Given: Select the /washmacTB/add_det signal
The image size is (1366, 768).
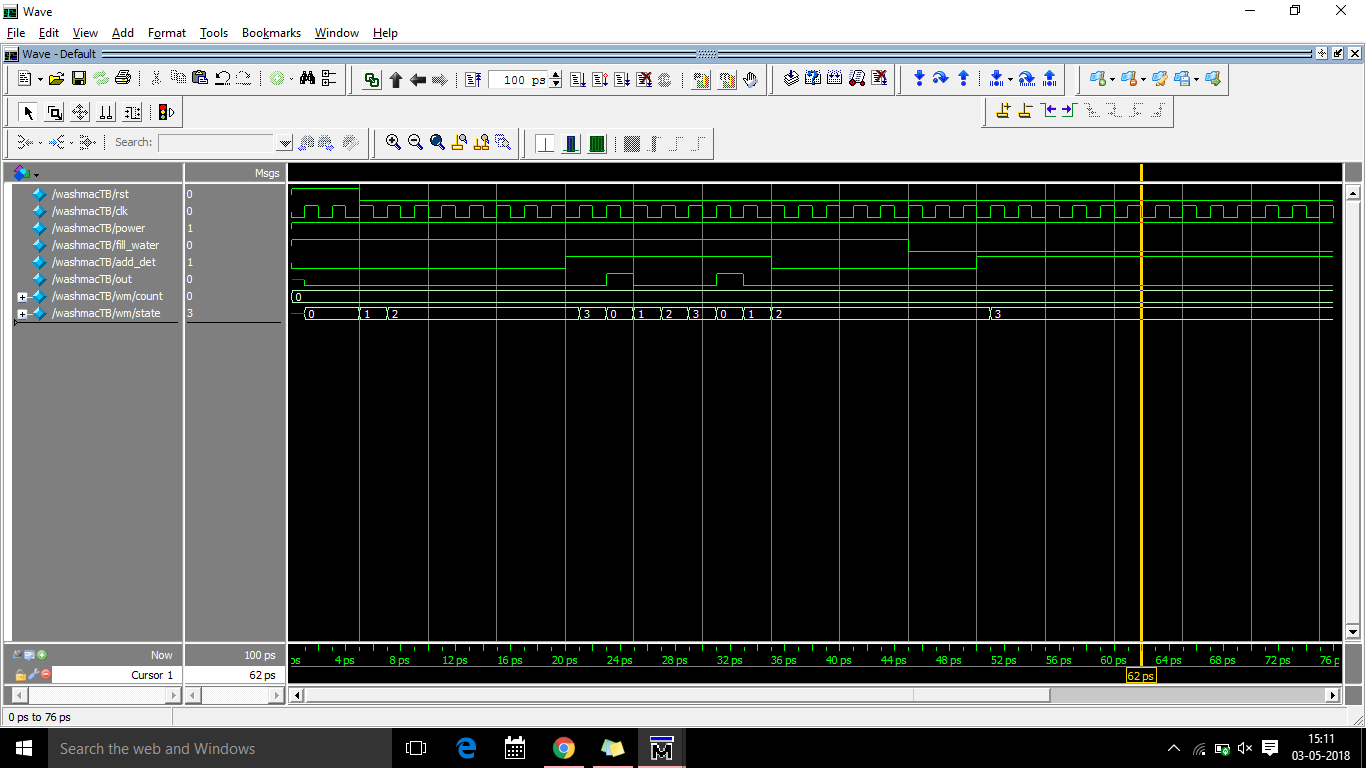Looking at the screenshot, I should 104,262.
